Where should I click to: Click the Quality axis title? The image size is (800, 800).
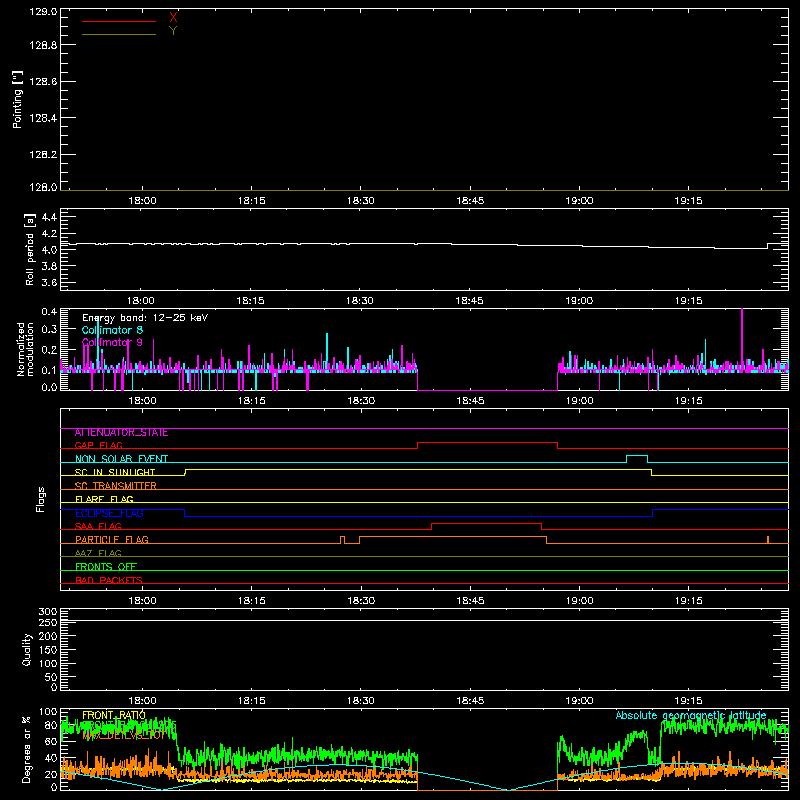click(x=27, y=649)
